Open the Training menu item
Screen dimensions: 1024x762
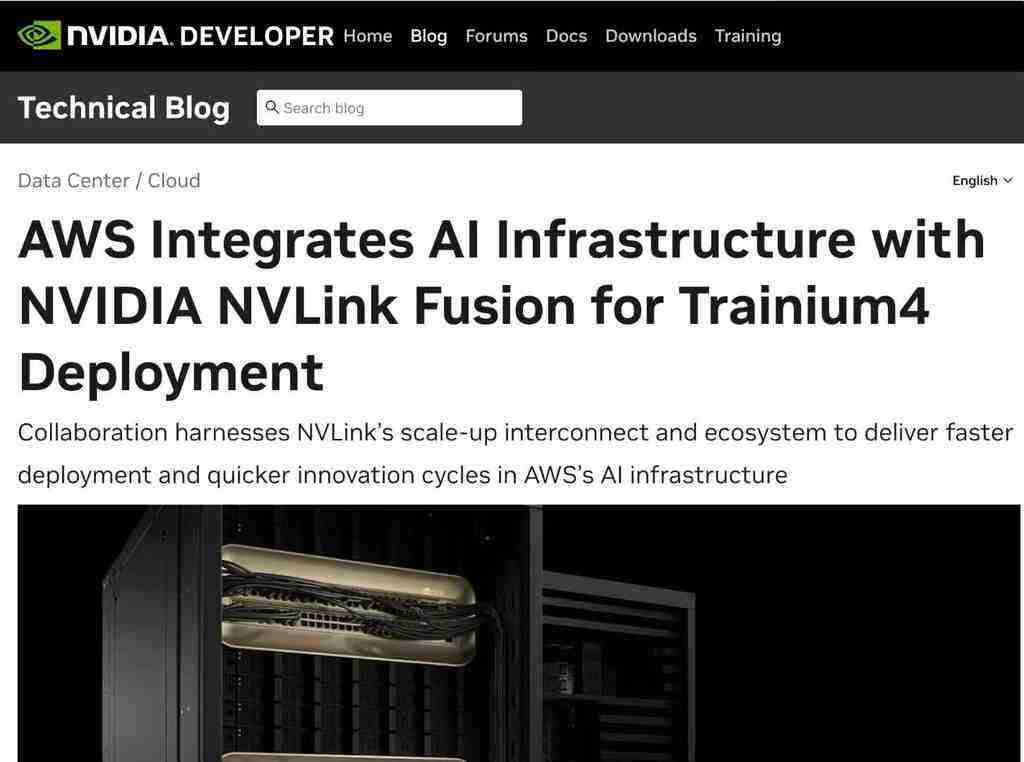point(747,36)
